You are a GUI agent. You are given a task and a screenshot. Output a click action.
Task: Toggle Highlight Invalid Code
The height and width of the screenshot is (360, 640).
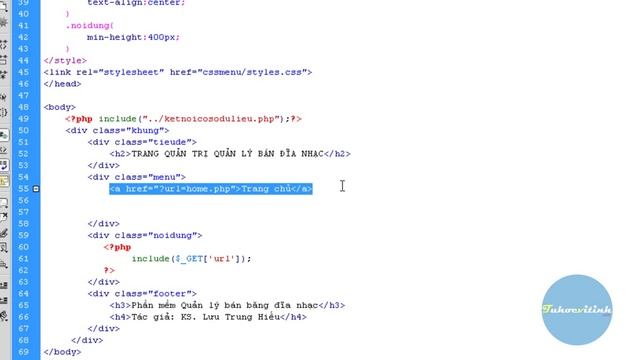click(x=4, y=150)
